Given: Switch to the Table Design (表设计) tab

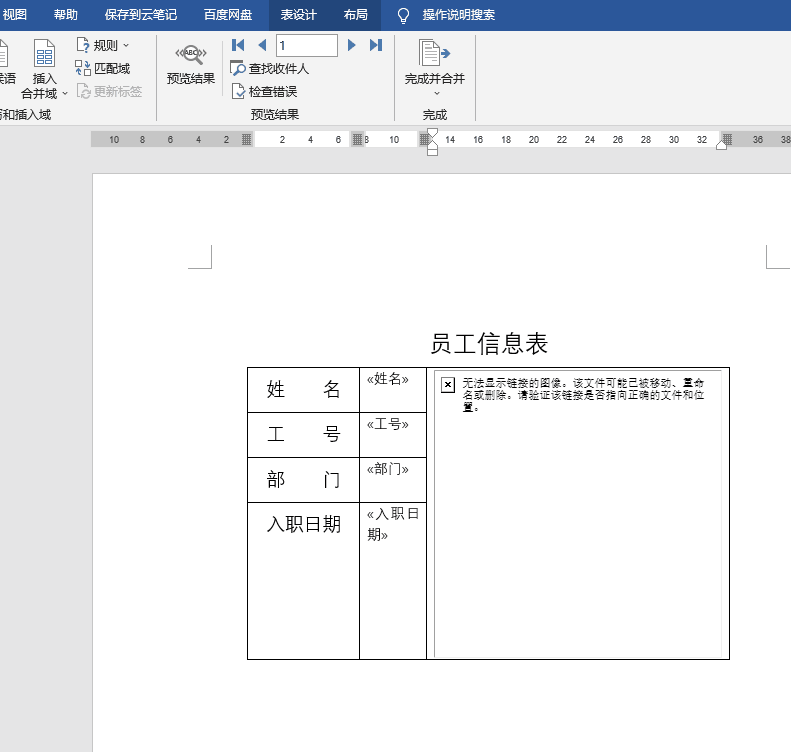Looking at the screenshot, I should click(298, 15).
